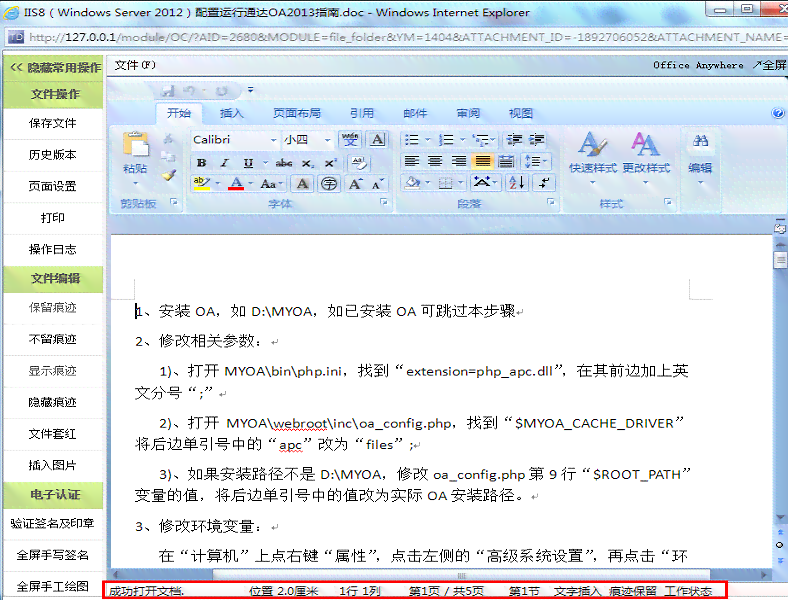The height and width of the screenshot is (600, 788).
Task: Toggle Strikethrough text formatting
Action: (284, 163)
